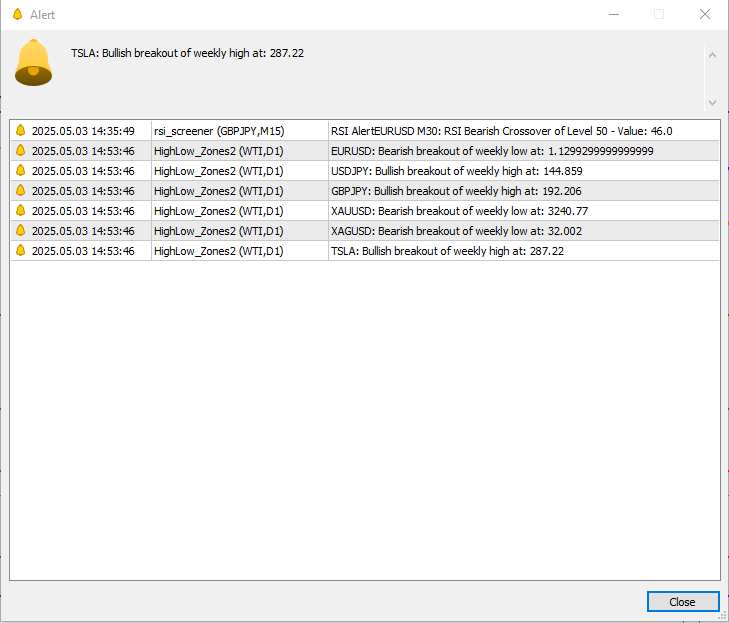Click the 14:53:46 timestamp on the XAUUSD row
The width and height of the screenshot is (729, 623).
(83, 211)
